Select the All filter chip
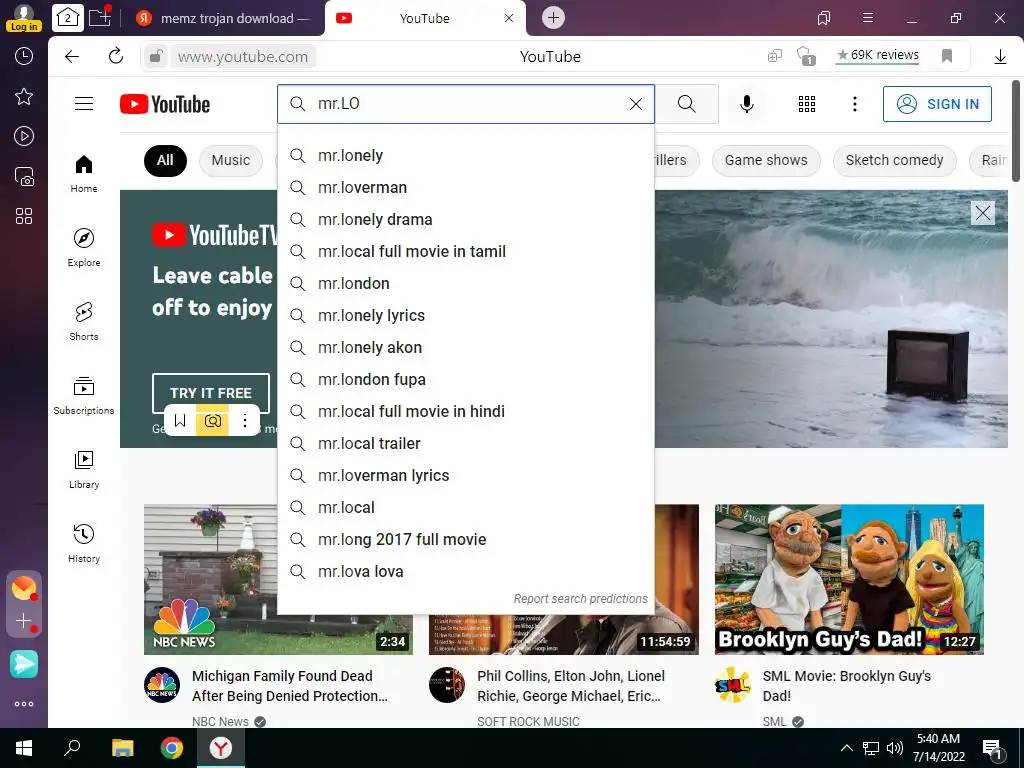Viewport: 1024px width, 768px height. (165, 161)
